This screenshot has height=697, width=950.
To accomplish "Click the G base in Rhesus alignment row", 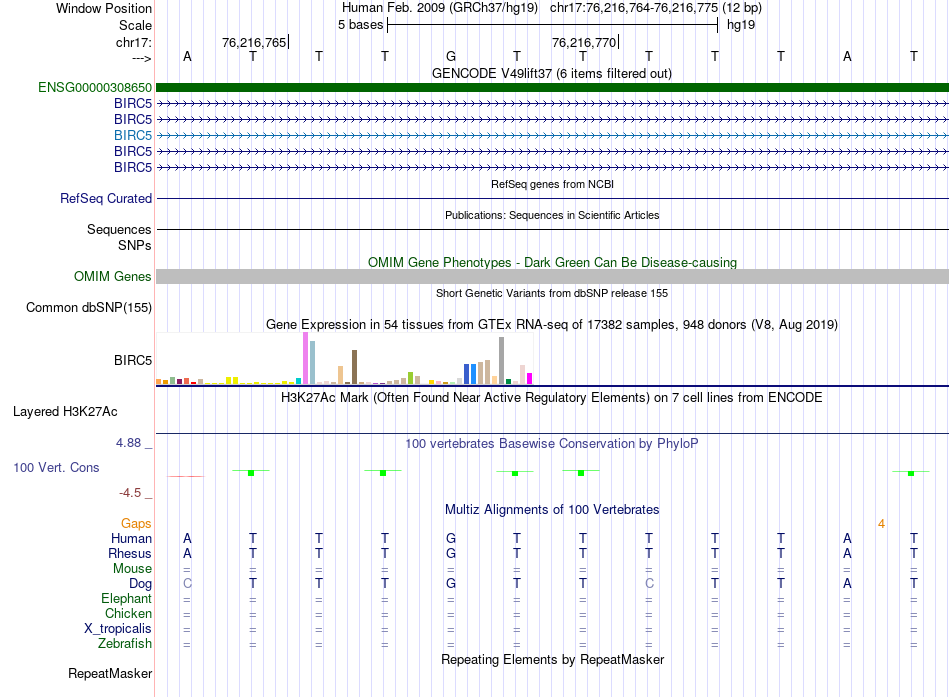I will (x=451, y=553).
